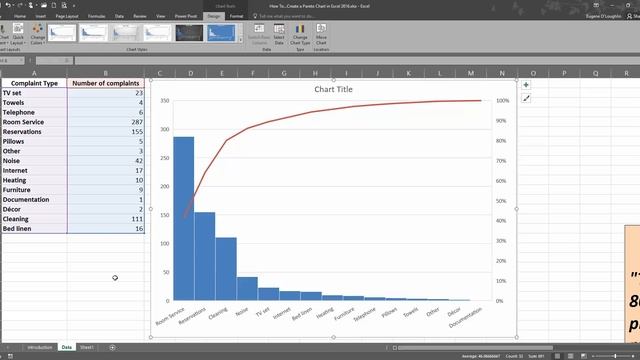Click the Data sheet tab at the bottom
The height and width of the screenshot is (360, 640).
click(x=67, y=347)
